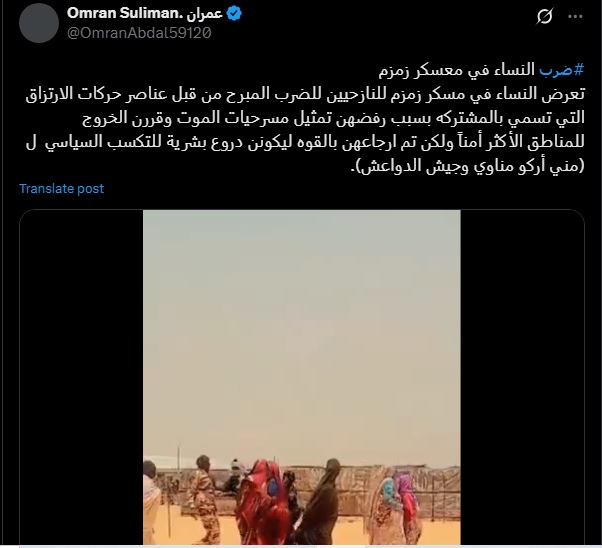This screenshot has width=602, height=548.
Task: Click the black bar left of video
Action: pos(81,377)
